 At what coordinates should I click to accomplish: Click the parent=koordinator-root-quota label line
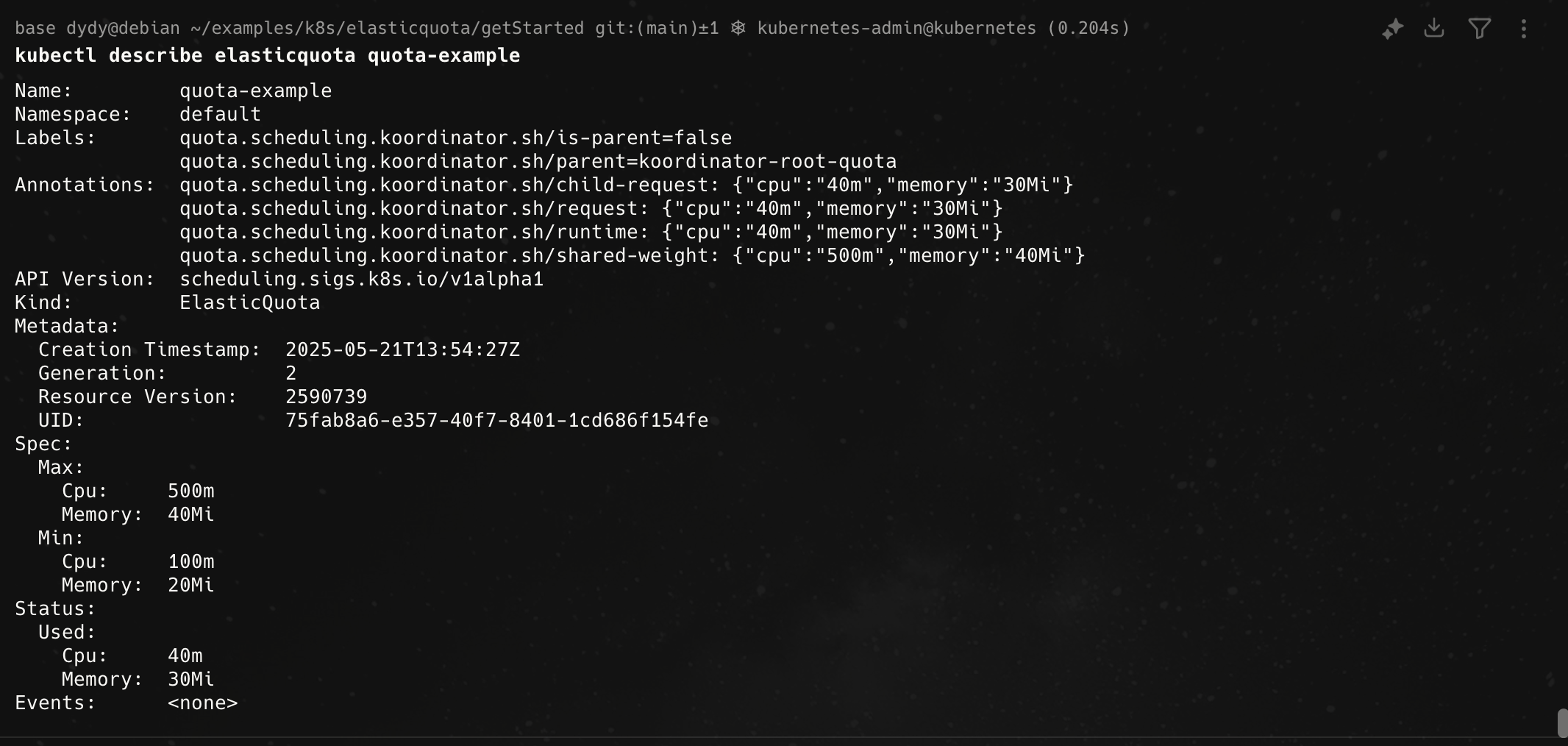point(538,161)
